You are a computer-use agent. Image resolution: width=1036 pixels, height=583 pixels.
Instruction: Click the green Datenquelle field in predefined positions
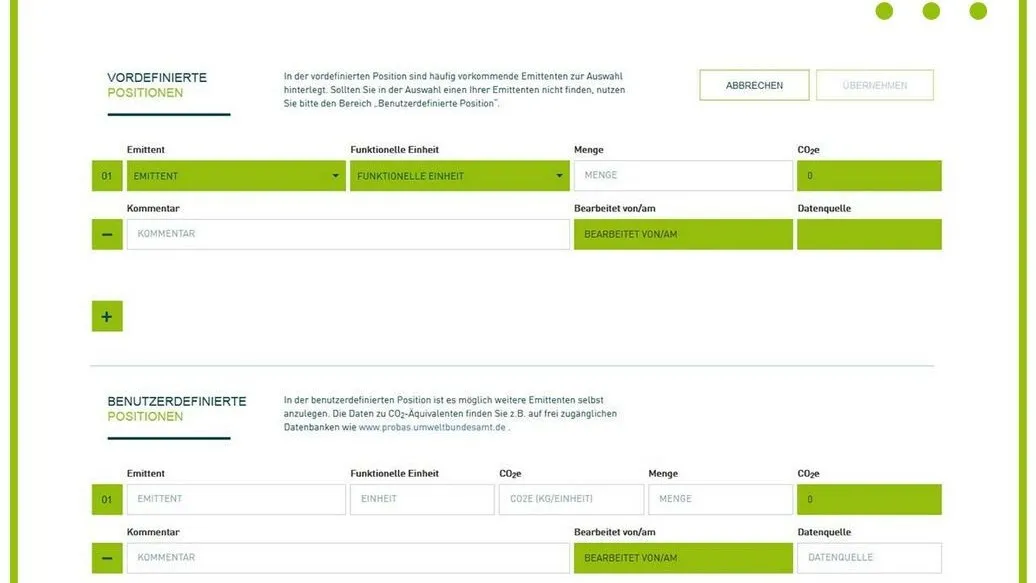point(869,235)
